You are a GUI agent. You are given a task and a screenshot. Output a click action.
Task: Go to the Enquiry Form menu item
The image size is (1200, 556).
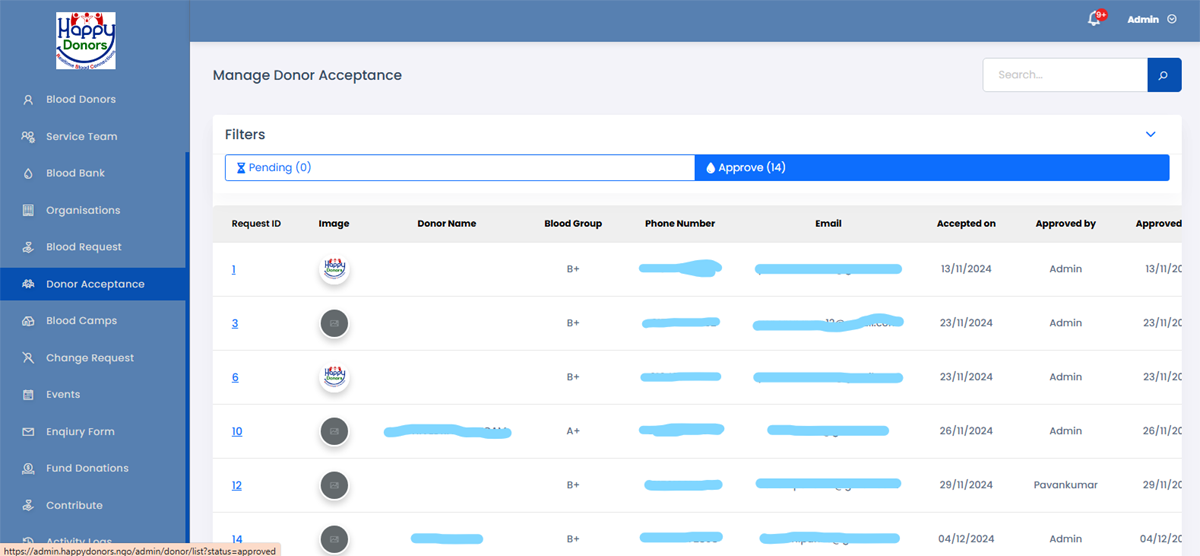[80, 432]
